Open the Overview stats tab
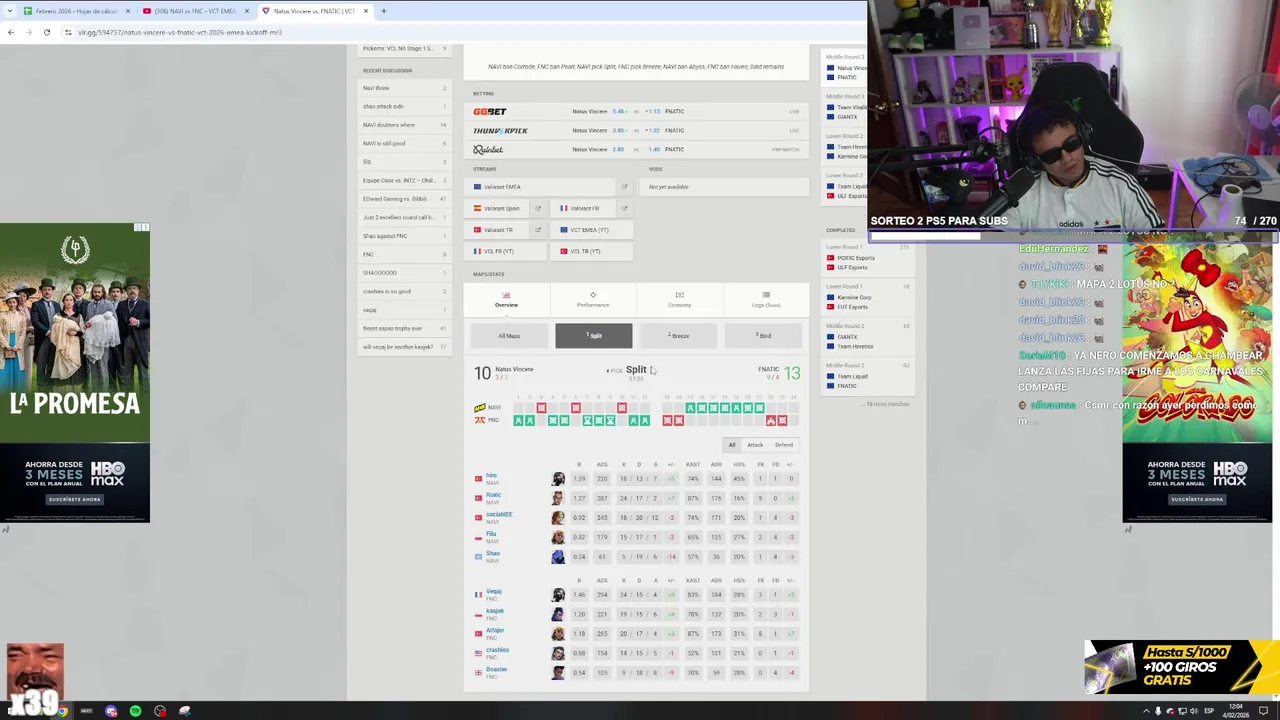Screen dimensions: 1280x720 click(x=506, y=299)
